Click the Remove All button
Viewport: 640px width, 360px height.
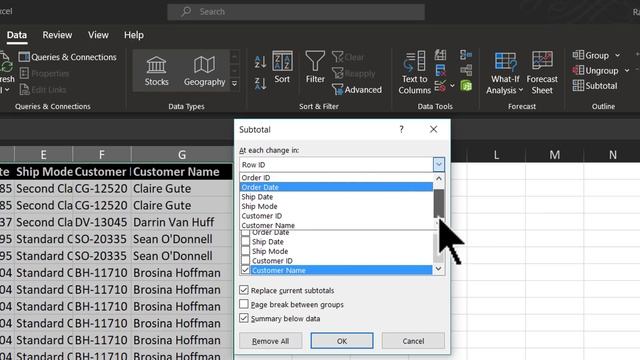tap(270, 341)
